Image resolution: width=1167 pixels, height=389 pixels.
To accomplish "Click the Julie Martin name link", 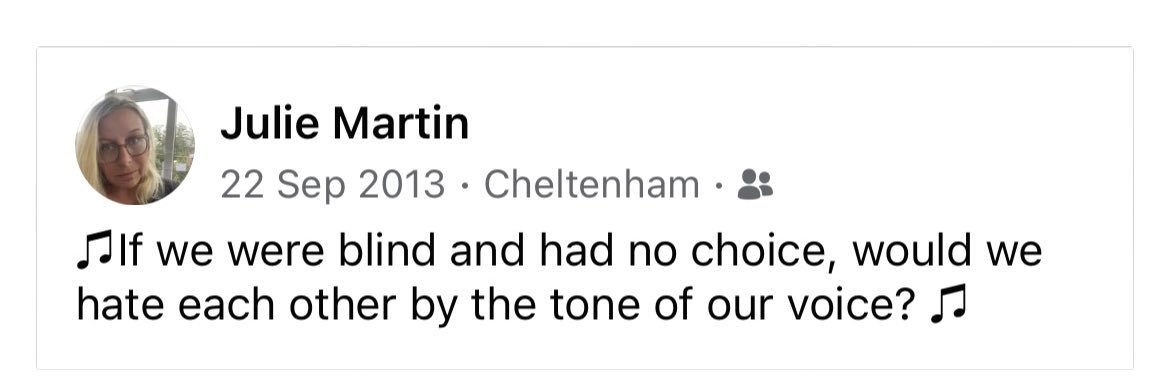I will pyautogui.click(x=345, y=123).
